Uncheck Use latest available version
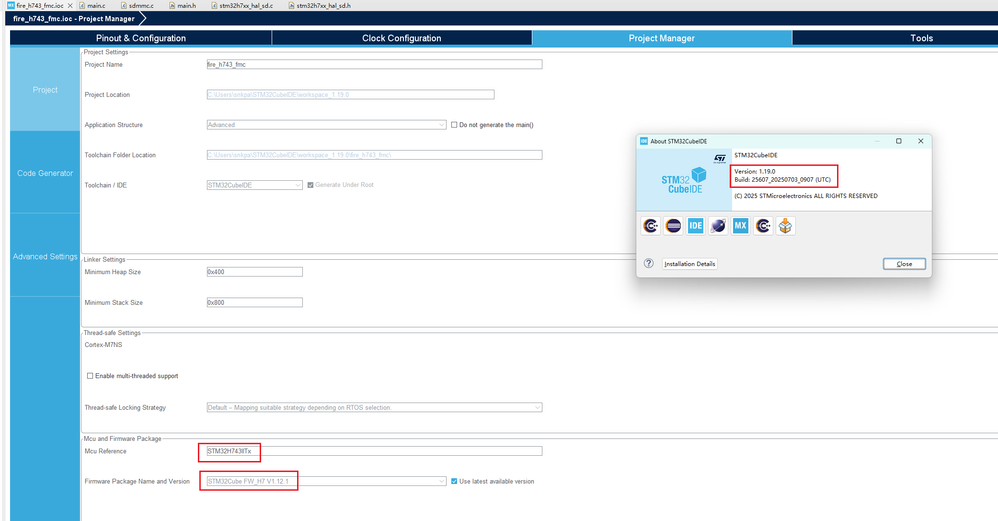 click(x=454, y=482)
